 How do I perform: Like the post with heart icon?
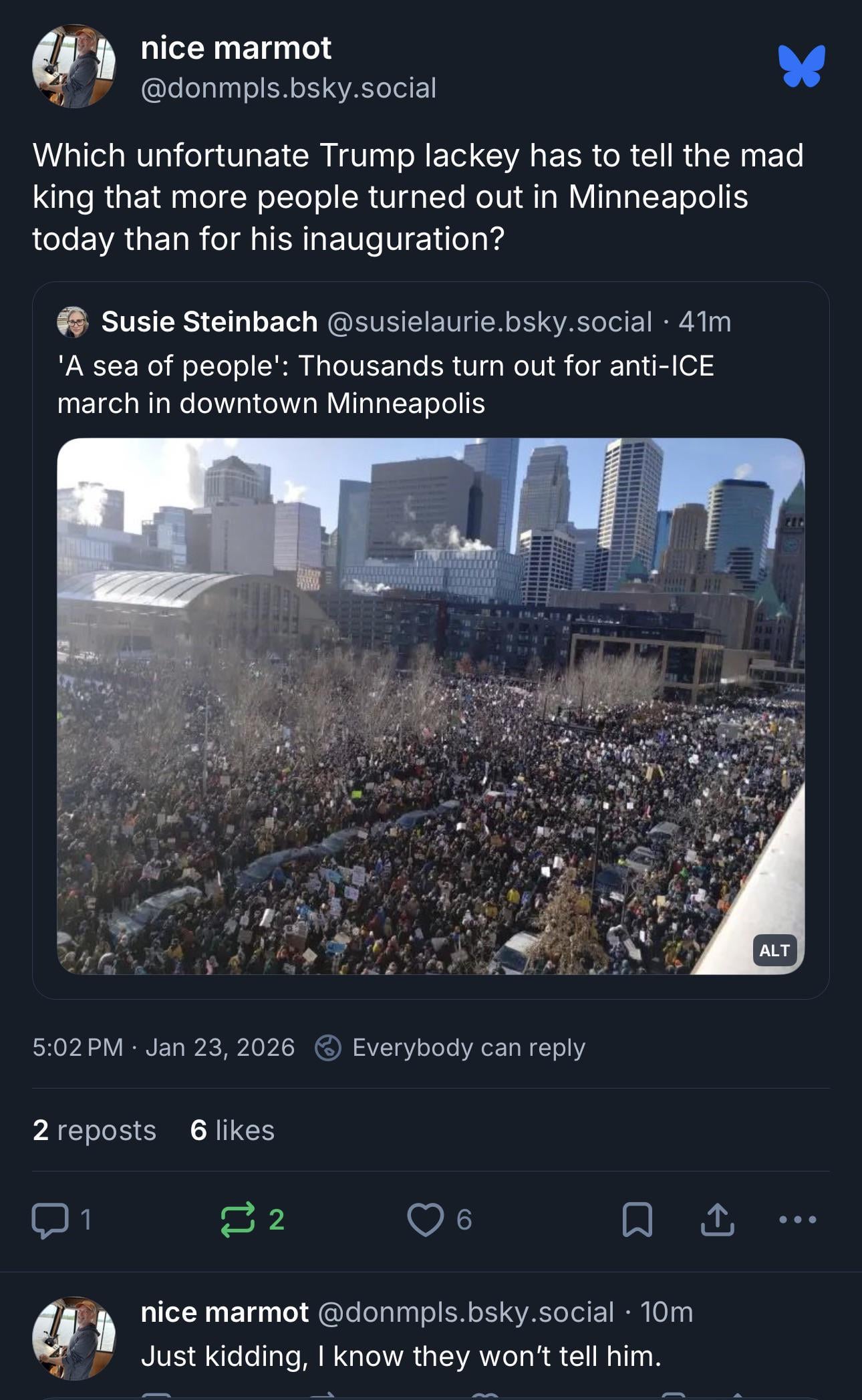(x=426, y=1220)
